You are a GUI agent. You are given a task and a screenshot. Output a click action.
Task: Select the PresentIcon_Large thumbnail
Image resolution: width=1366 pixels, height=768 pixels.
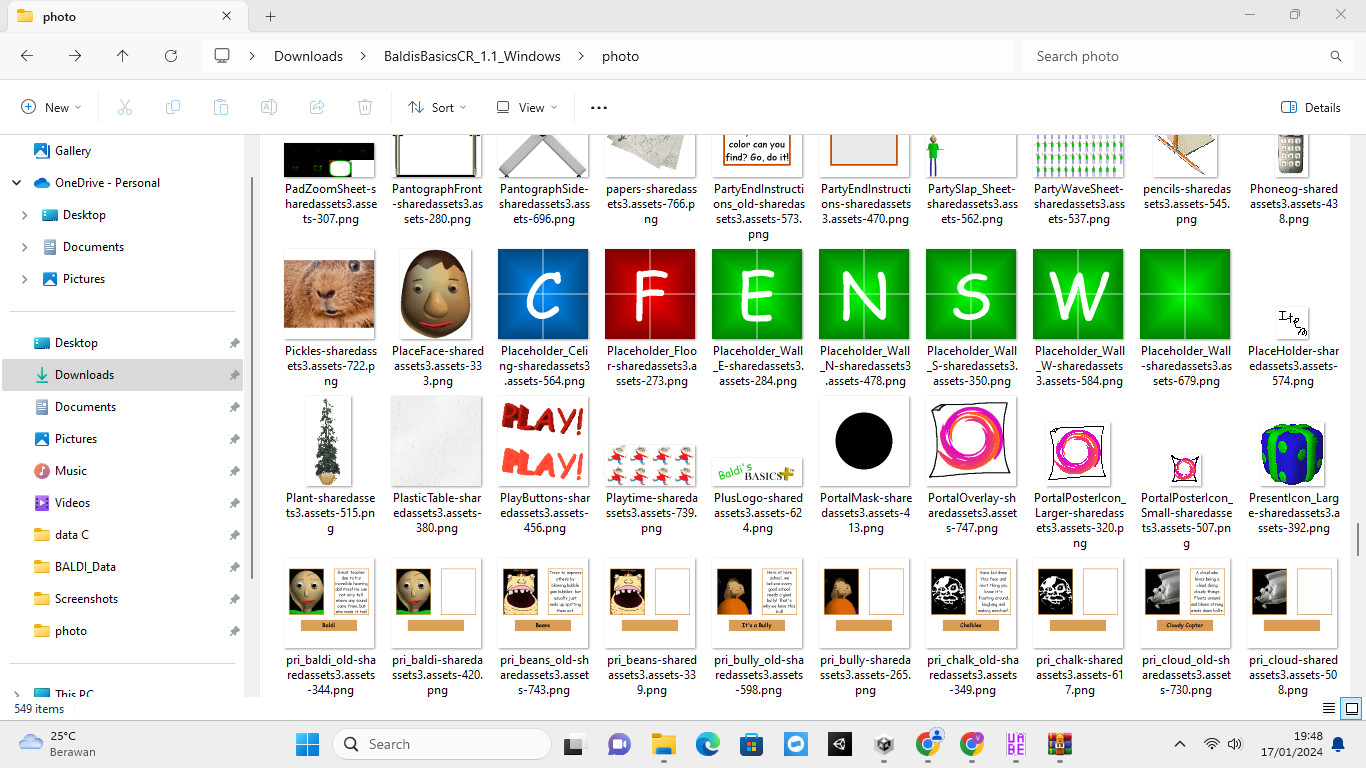point(1291,454)
